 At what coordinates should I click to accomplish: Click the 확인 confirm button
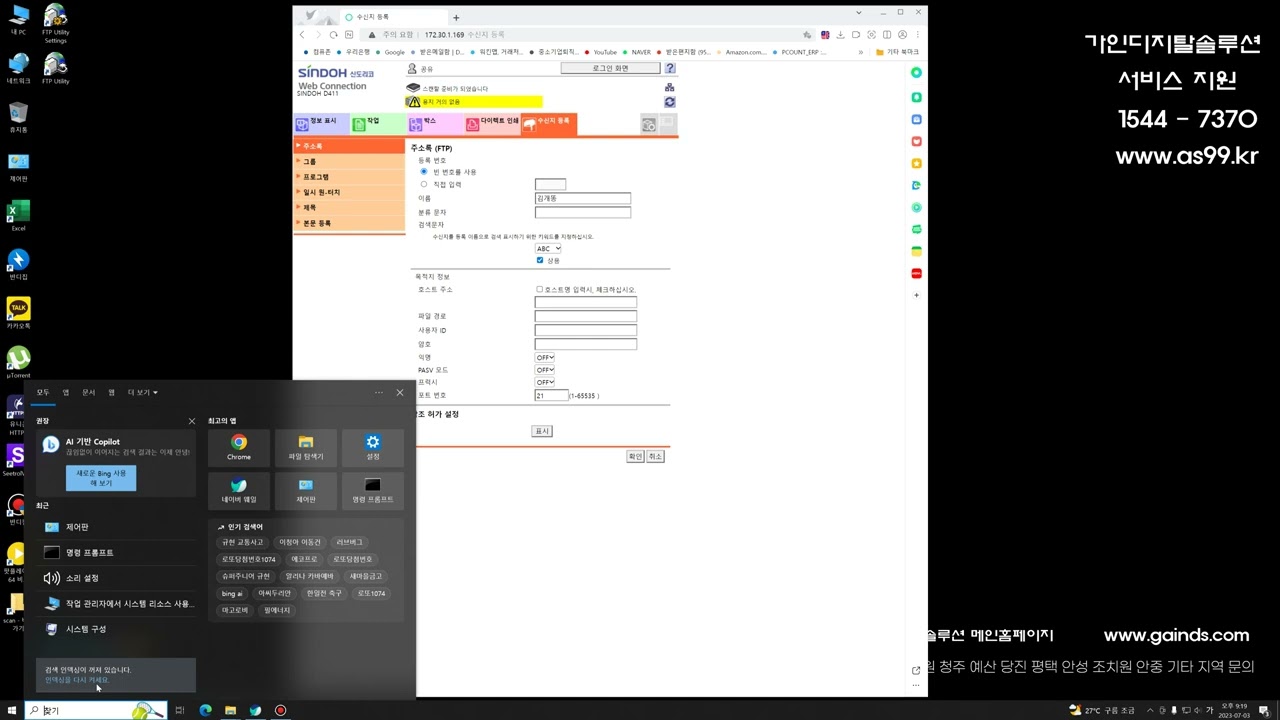635,456
